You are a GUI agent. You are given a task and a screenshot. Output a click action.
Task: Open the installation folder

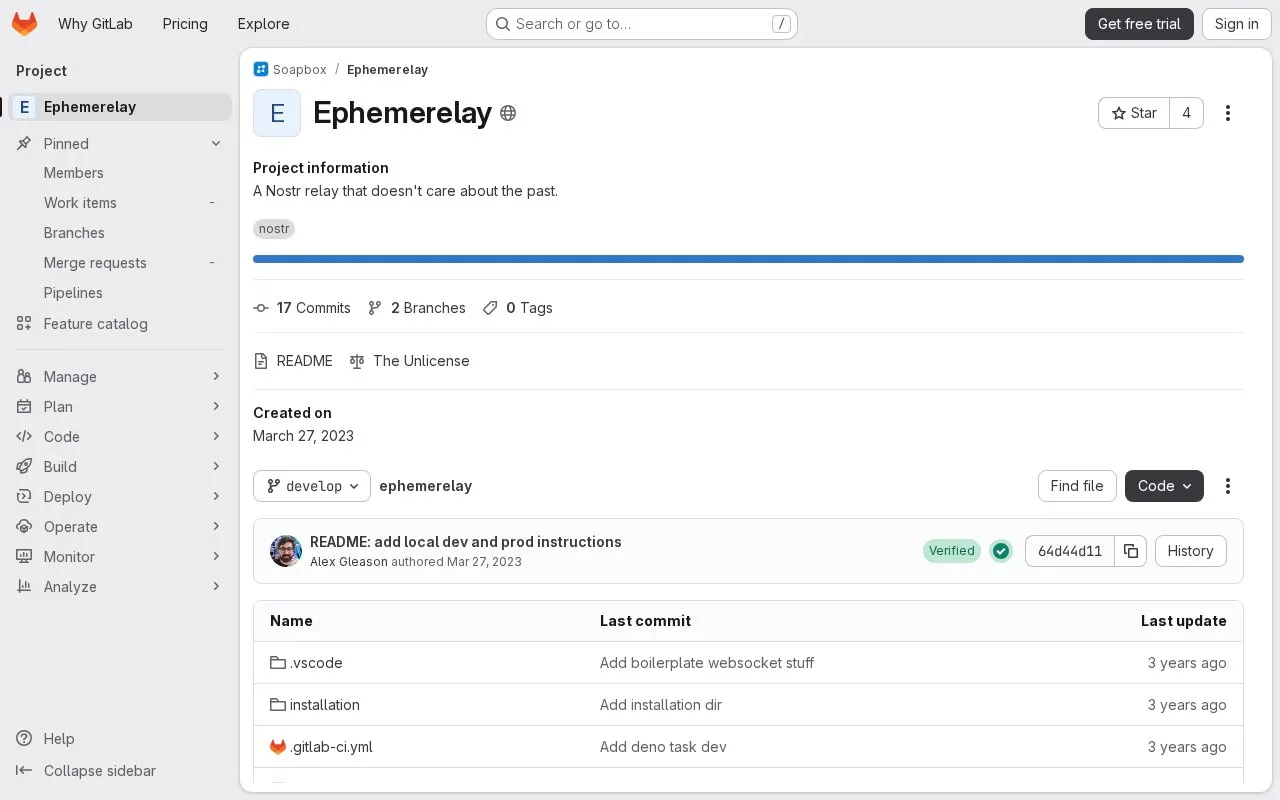325,705
